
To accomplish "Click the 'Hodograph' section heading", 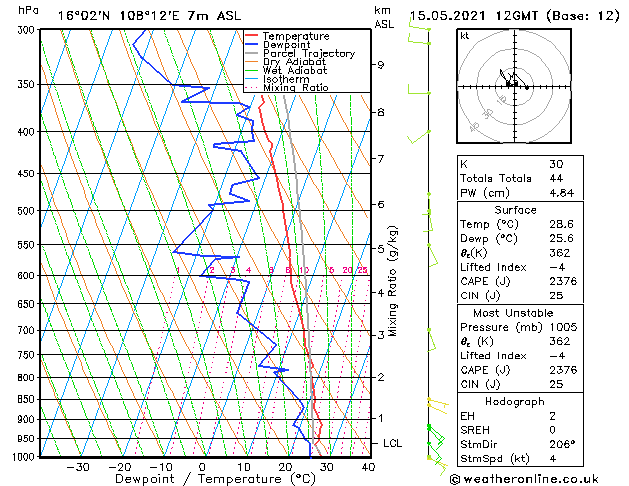I will click(x=515, y=402).
